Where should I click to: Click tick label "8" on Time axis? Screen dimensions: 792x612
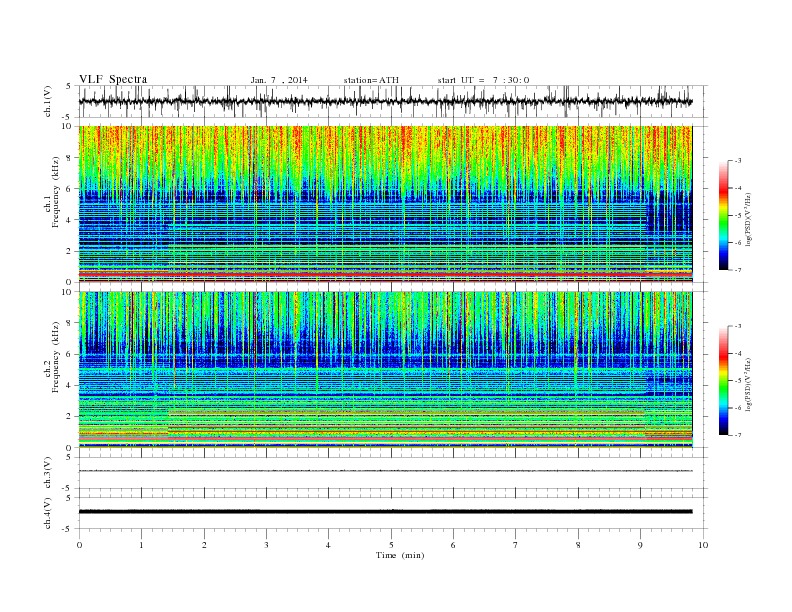pos(578,545)
